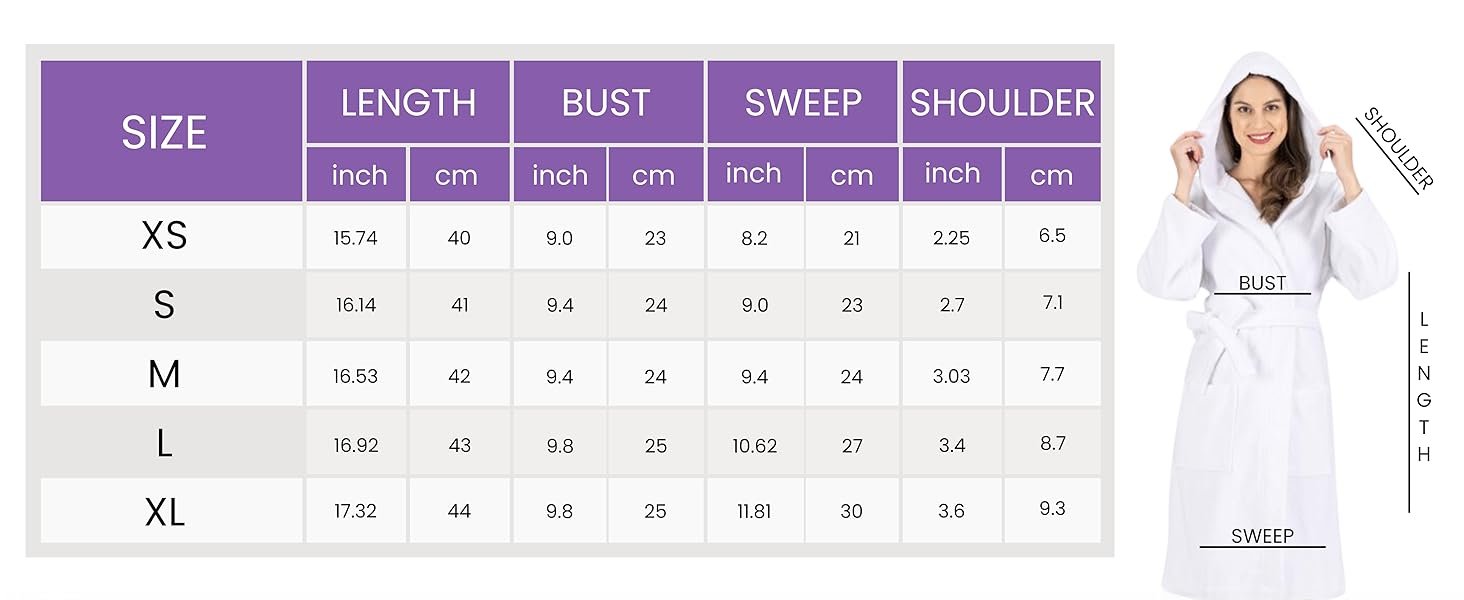Click the SWEEP column header

pos(803,102)
